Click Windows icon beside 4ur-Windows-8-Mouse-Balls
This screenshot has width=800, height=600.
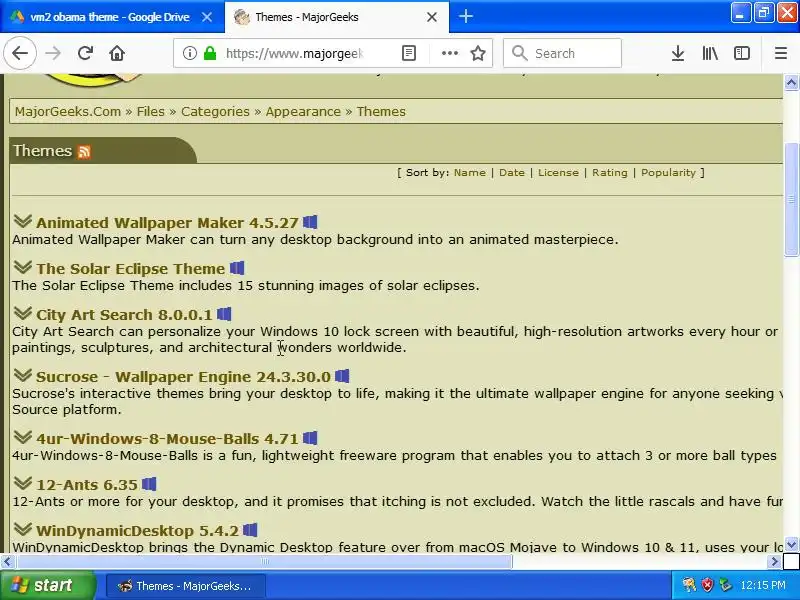click(310, 438)
